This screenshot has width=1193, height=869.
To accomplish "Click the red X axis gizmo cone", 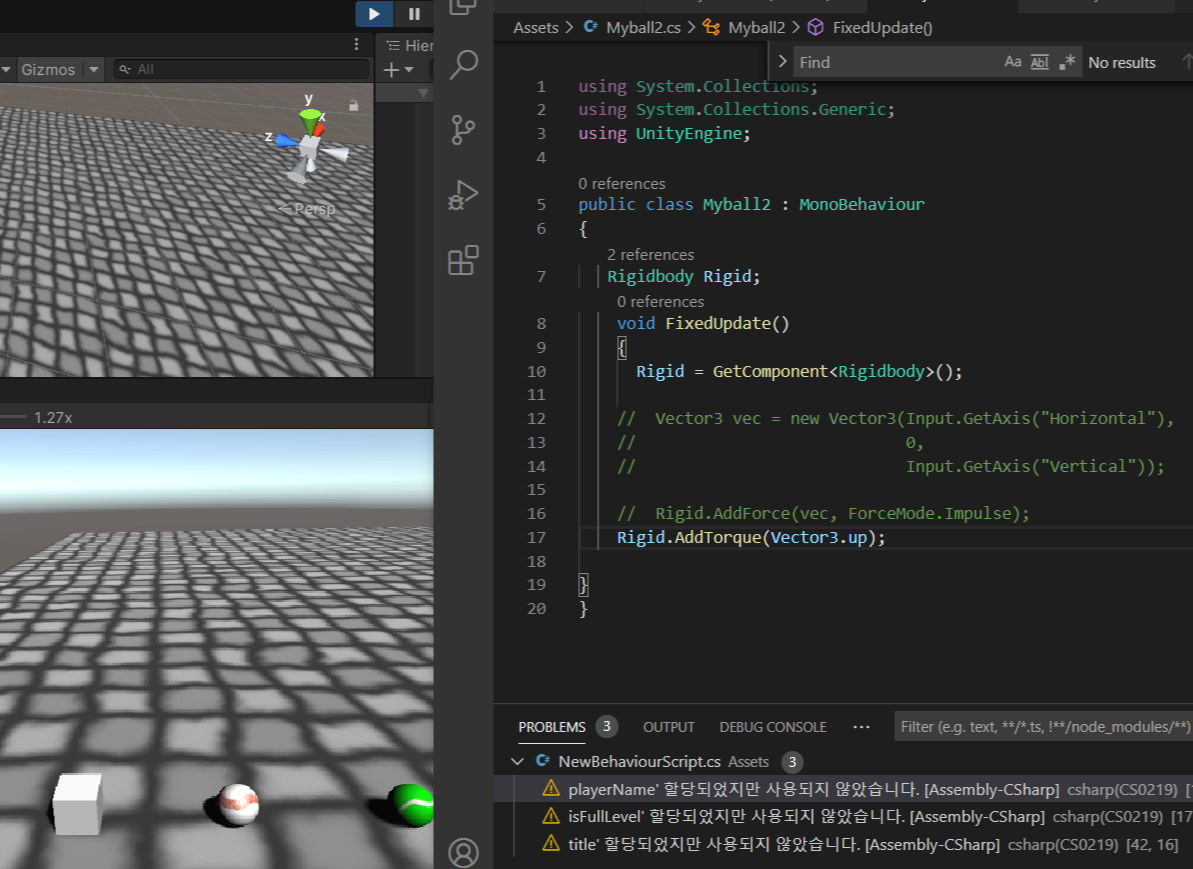I will click(x=320, y=129).
